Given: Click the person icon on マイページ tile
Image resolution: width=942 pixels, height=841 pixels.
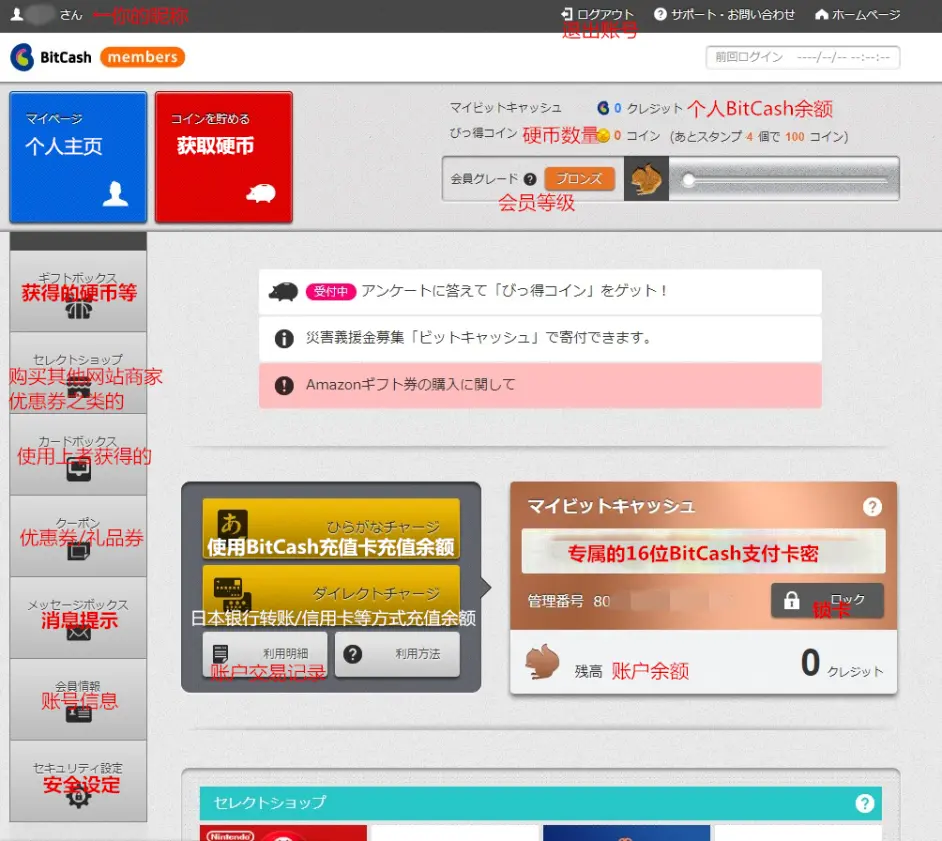Looking at the screenshot, I should [115, 195].
